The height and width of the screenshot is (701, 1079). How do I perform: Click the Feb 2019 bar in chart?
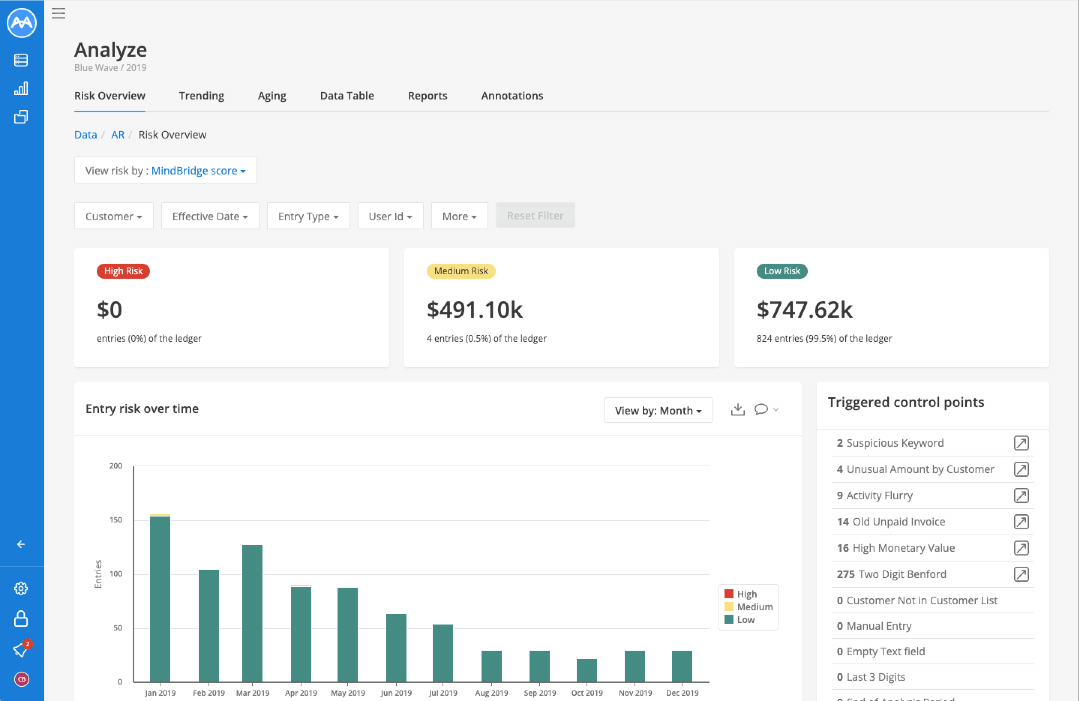click(209, 626)
